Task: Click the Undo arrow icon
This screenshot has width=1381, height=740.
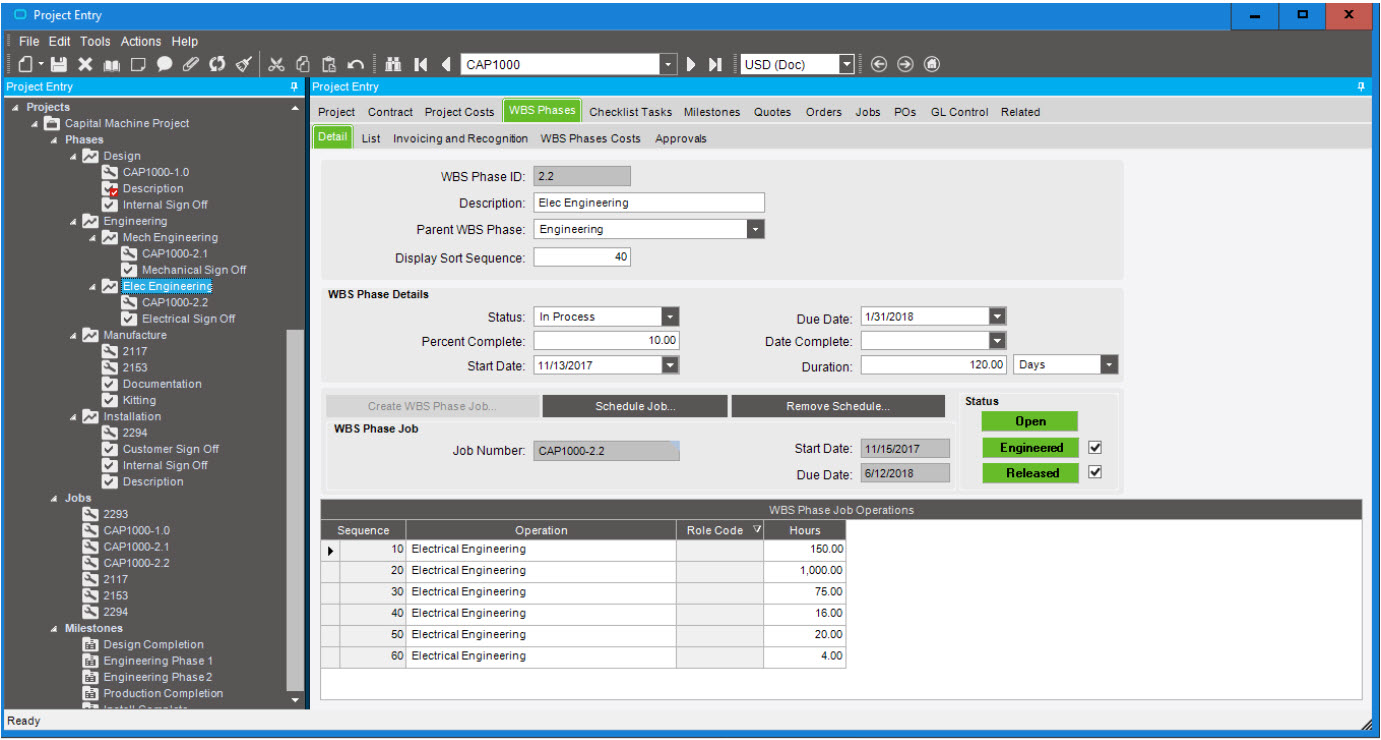Action: coord(355,64)
